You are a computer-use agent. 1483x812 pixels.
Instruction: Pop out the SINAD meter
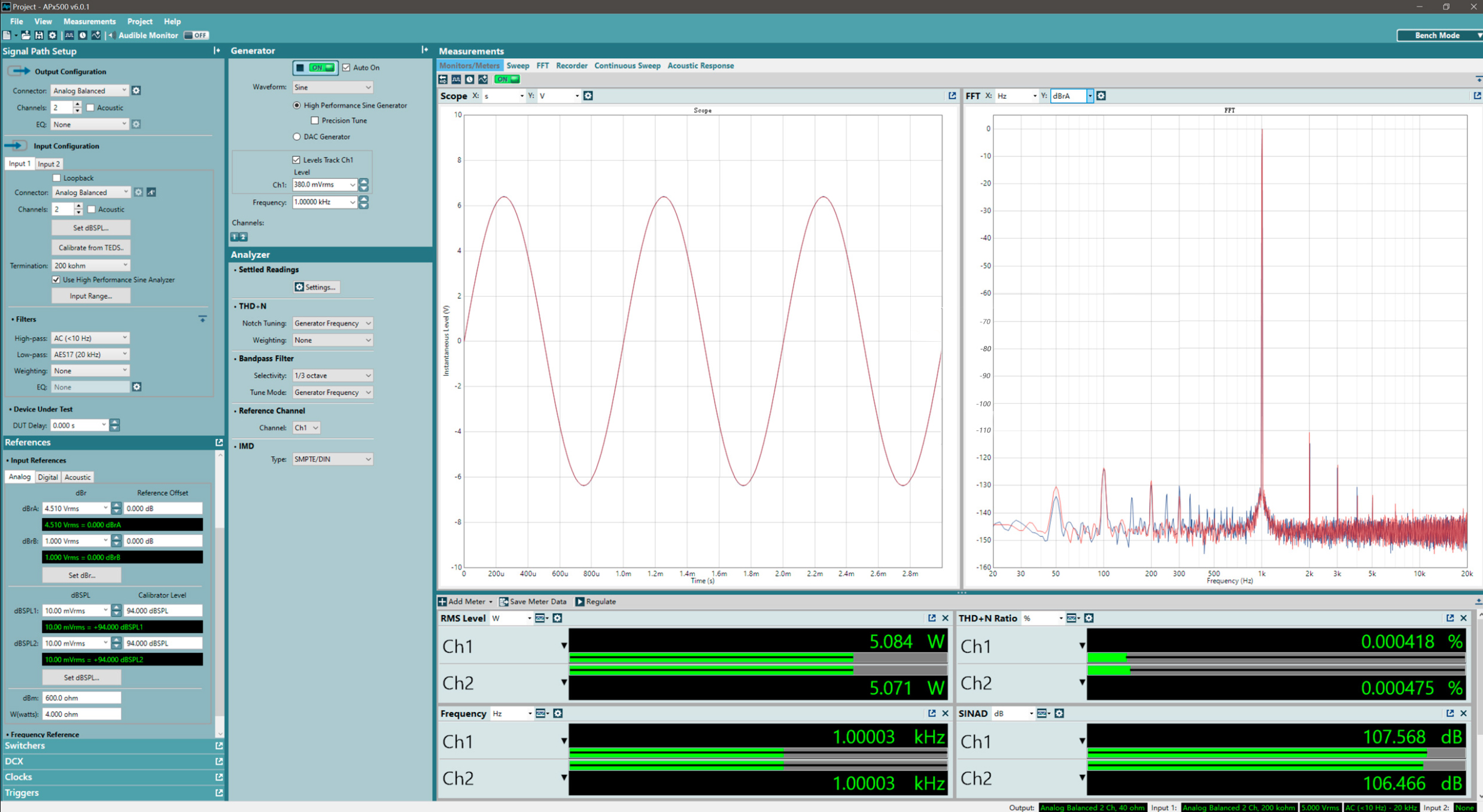[x=1450, y=713]
